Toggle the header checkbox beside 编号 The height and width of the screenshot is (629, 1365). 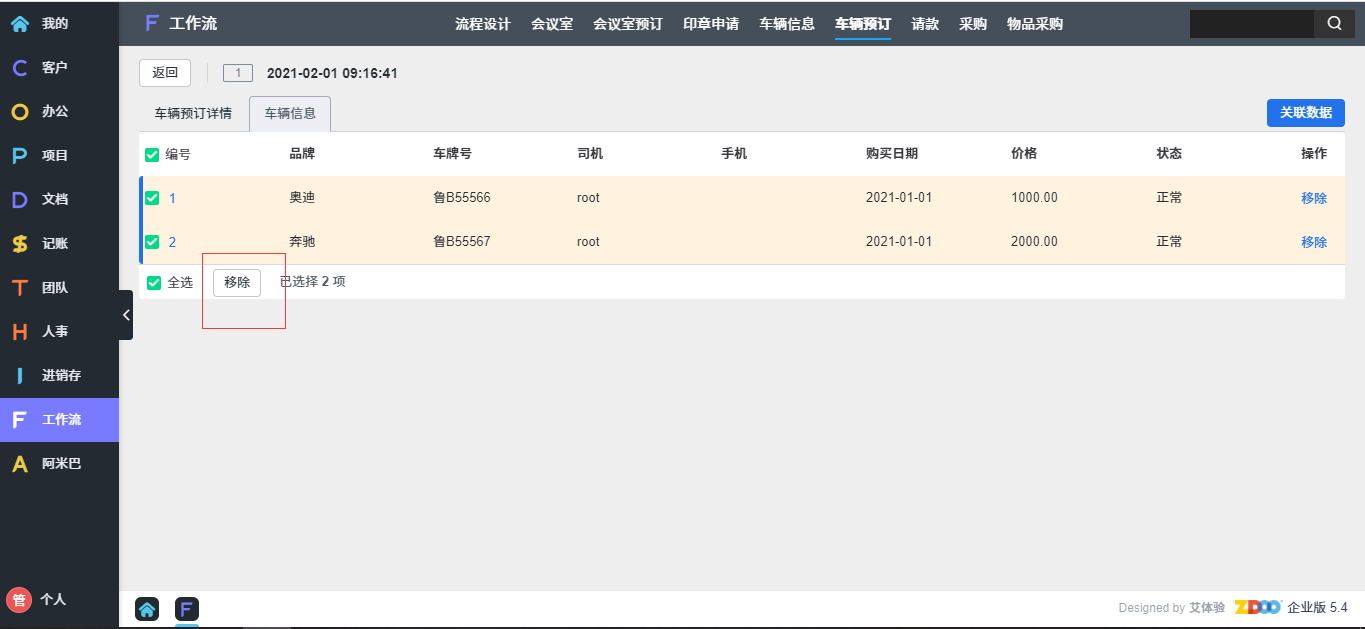click(152, 154)
